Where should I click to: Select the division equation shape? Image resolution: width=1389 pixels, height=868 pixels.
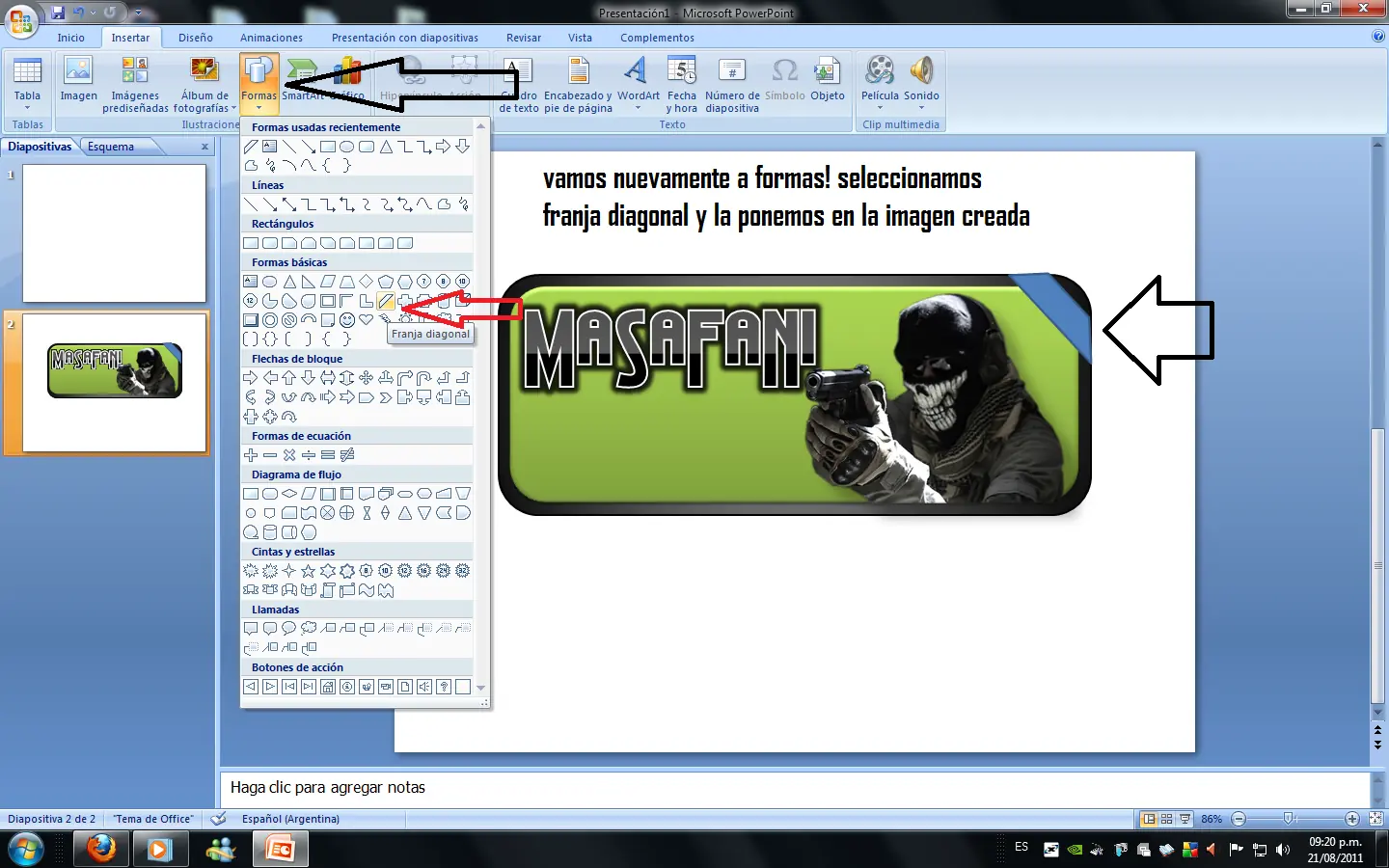point(309,455)
